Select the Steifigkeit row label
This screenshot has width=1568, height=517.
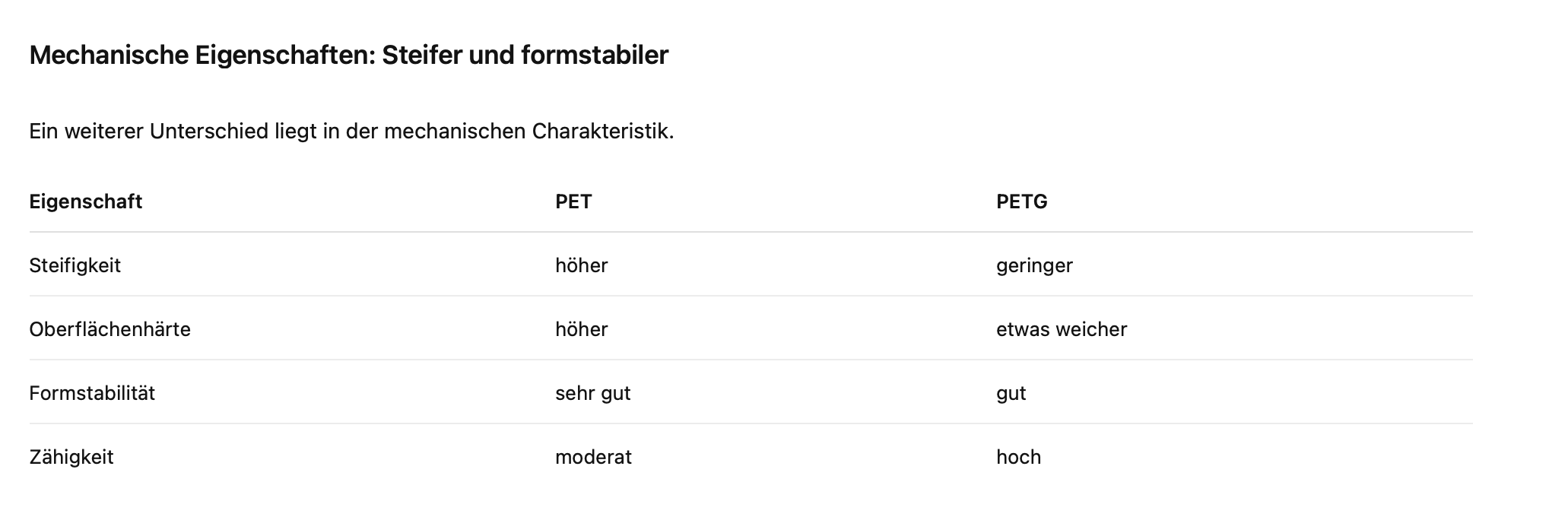(75, 265)
